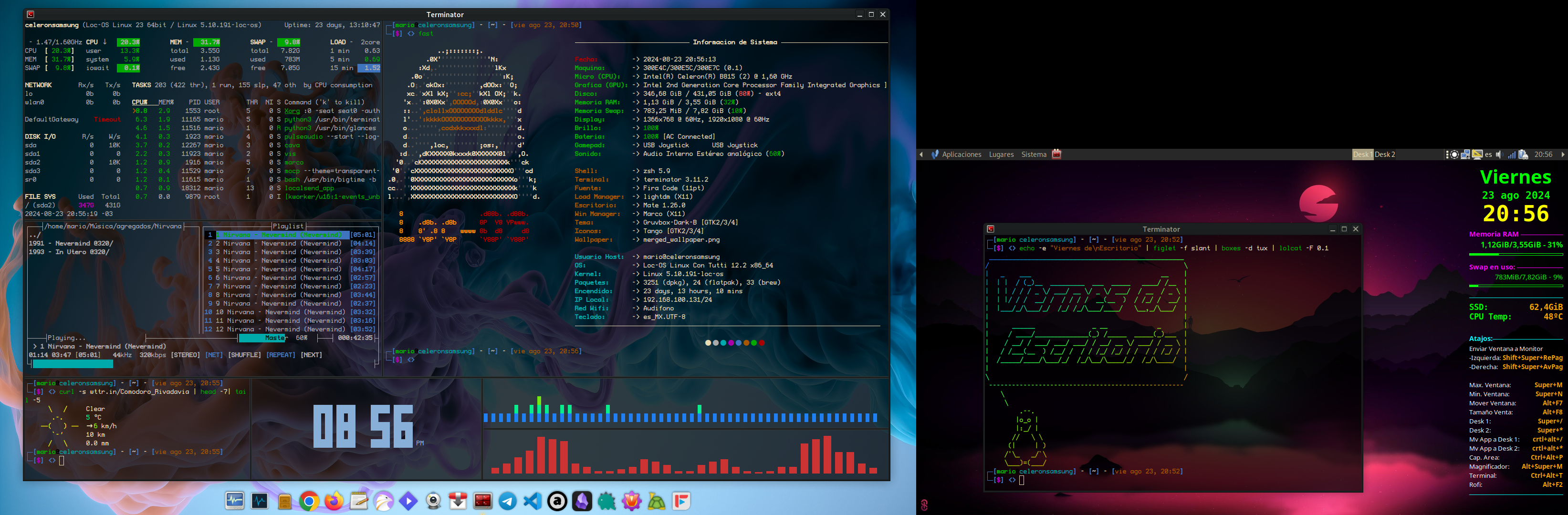
Task: Launch the webcam app from the dock
Action: tap(433, 500)
